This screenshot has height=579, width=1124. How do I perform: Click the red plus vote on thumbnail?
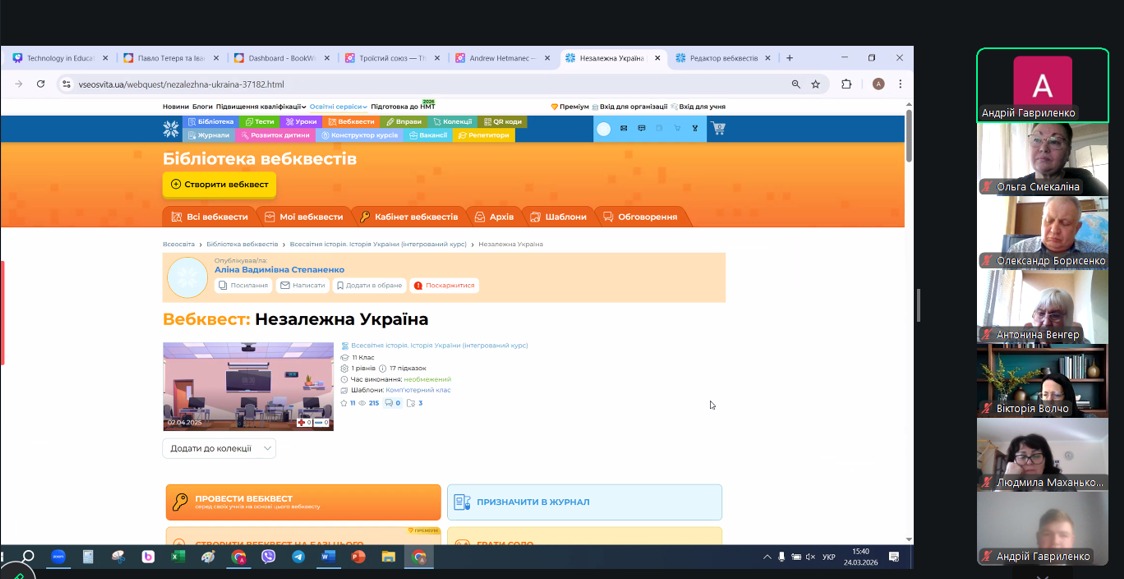pos(302,423)
